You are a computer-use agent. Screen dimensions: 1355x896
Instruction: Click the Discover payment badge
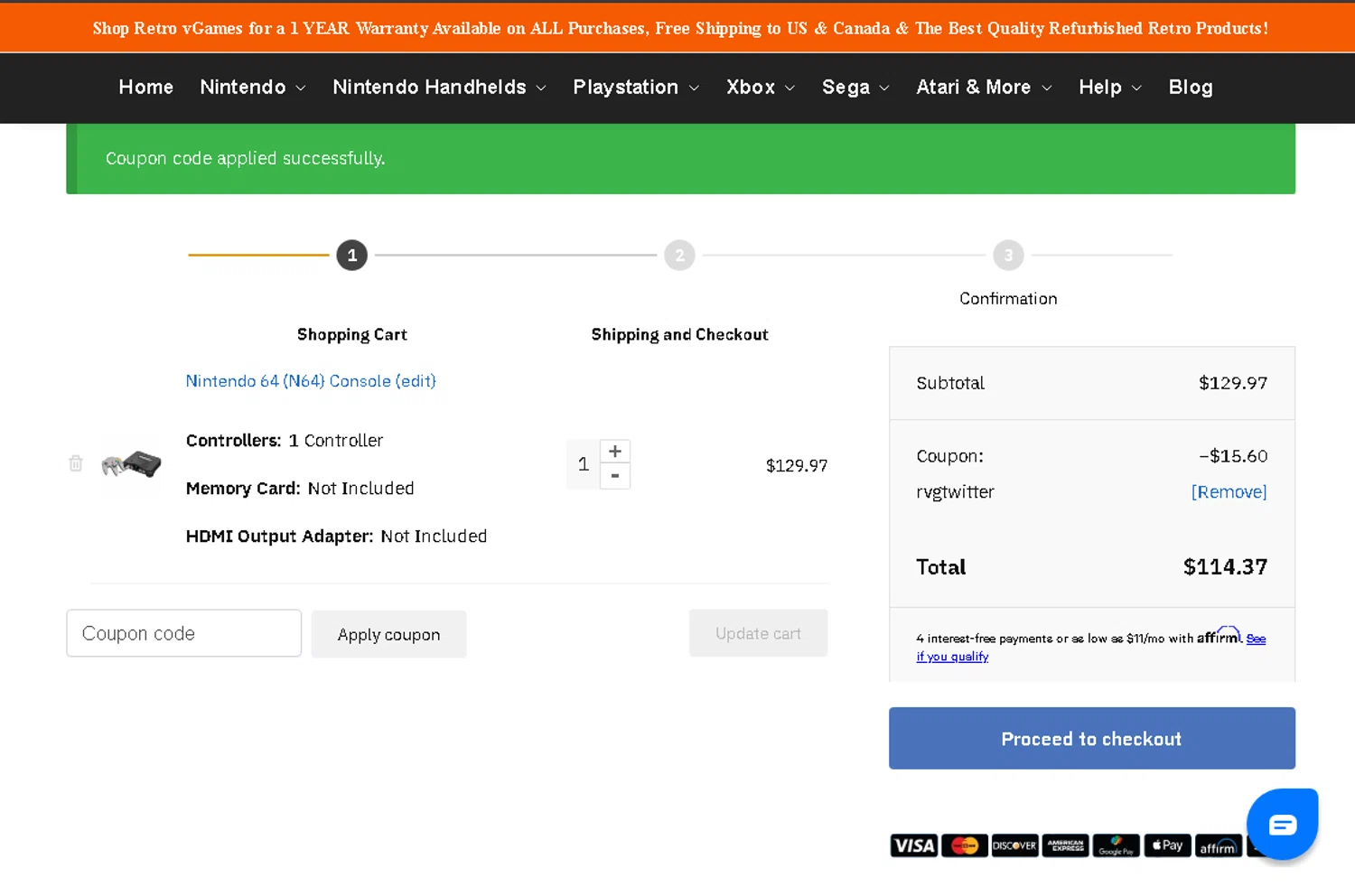1015,845
